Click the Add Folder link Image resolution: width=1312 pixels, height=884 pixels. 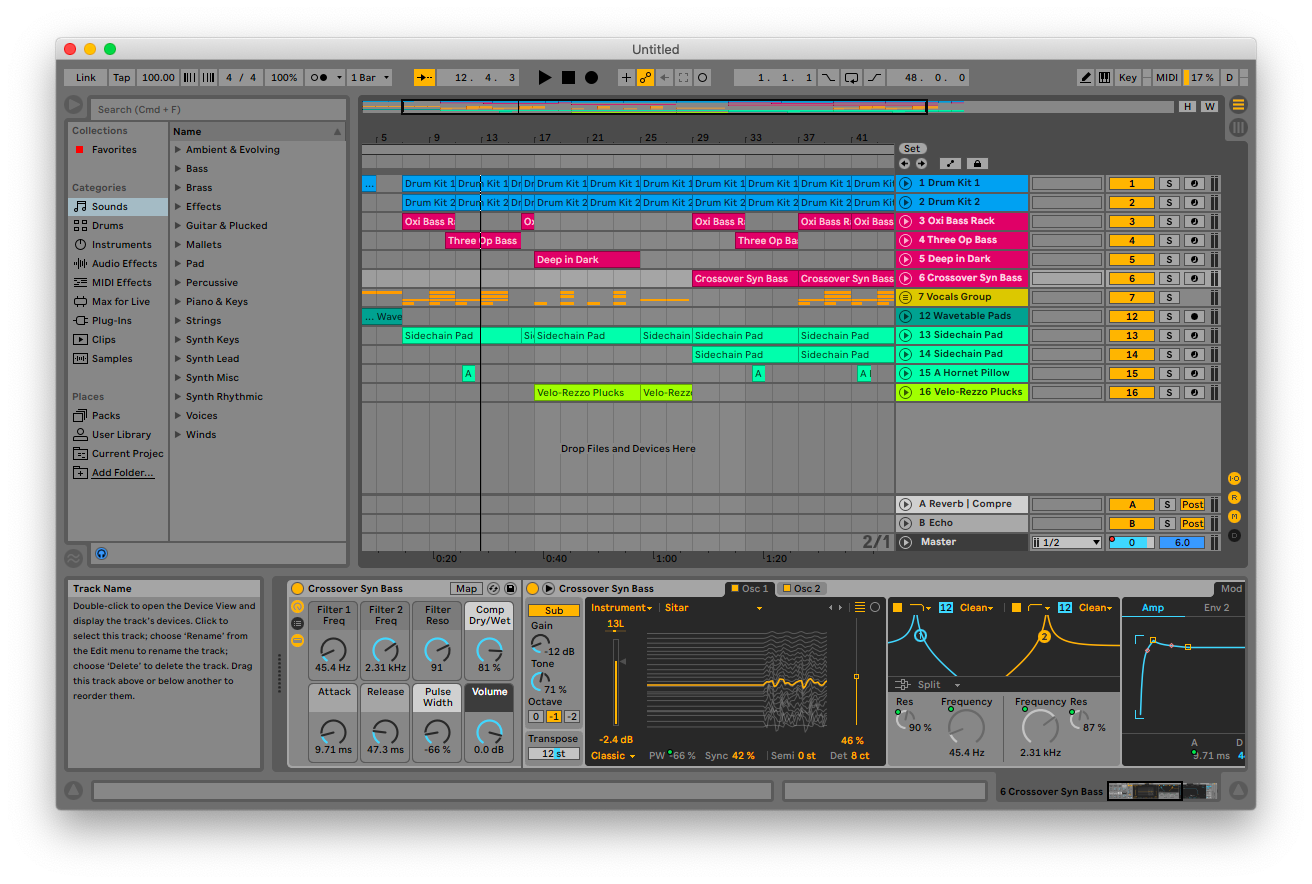click(122, 473)
